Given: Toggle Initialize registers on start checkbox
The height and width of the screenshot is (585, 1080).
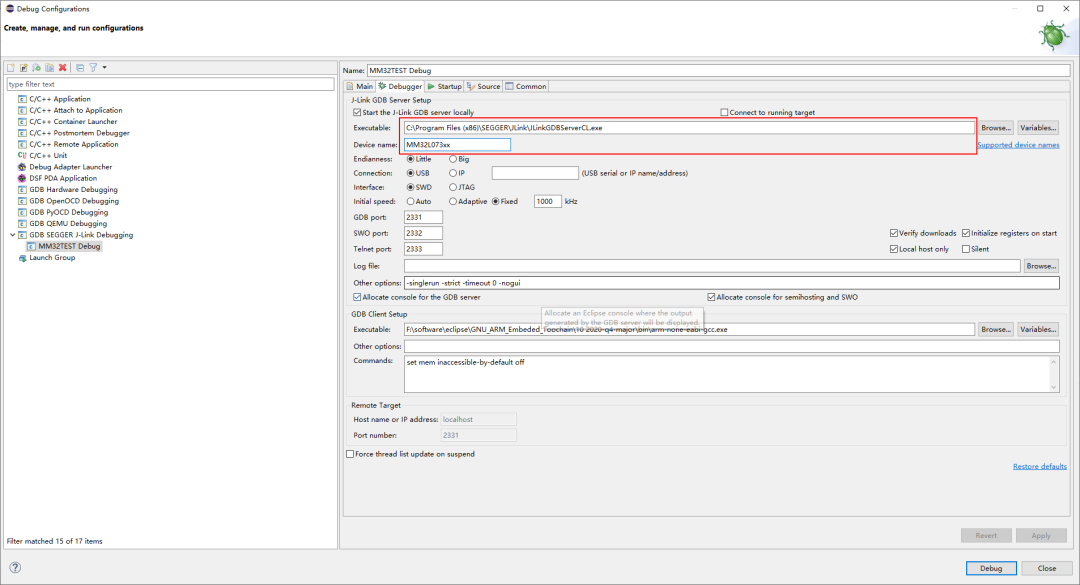Looking at the screenshot, I should (x=966, y=233).
